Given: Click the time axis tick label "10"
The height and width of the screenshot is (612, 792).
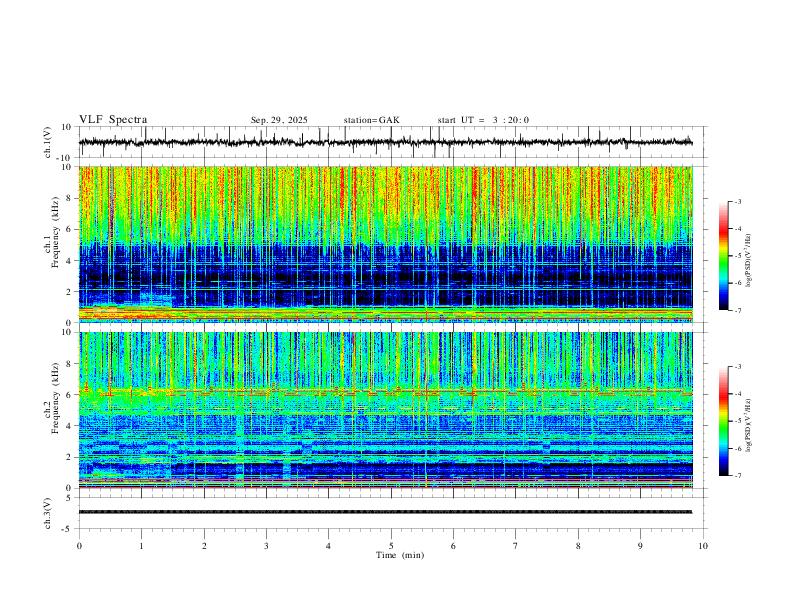Looking at the screenshot, I should pyautogui.click(x=703, y=546).
